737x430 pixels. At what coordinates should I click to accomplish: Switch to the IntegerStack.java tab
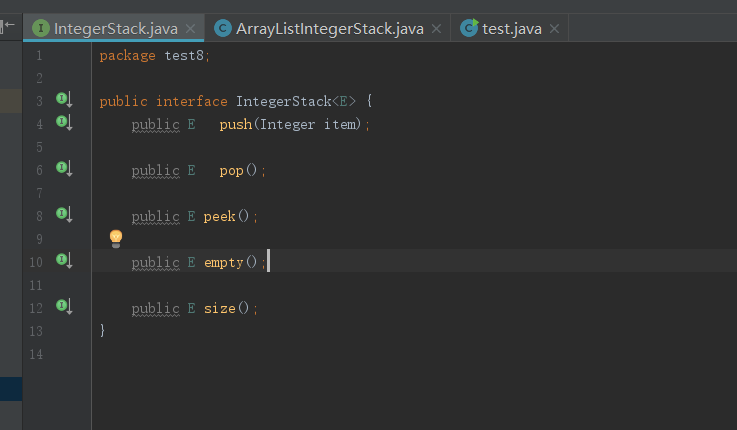tap(115, 29)
